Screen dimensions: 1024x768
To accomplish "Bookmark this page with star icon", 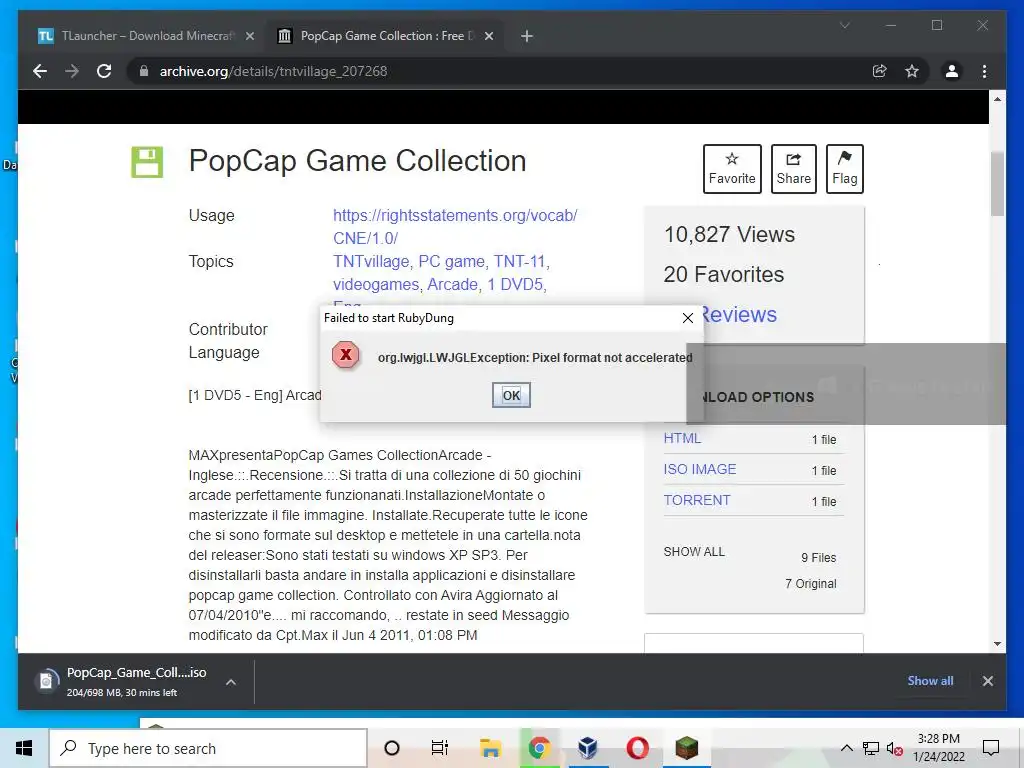I will click(912, 71).
